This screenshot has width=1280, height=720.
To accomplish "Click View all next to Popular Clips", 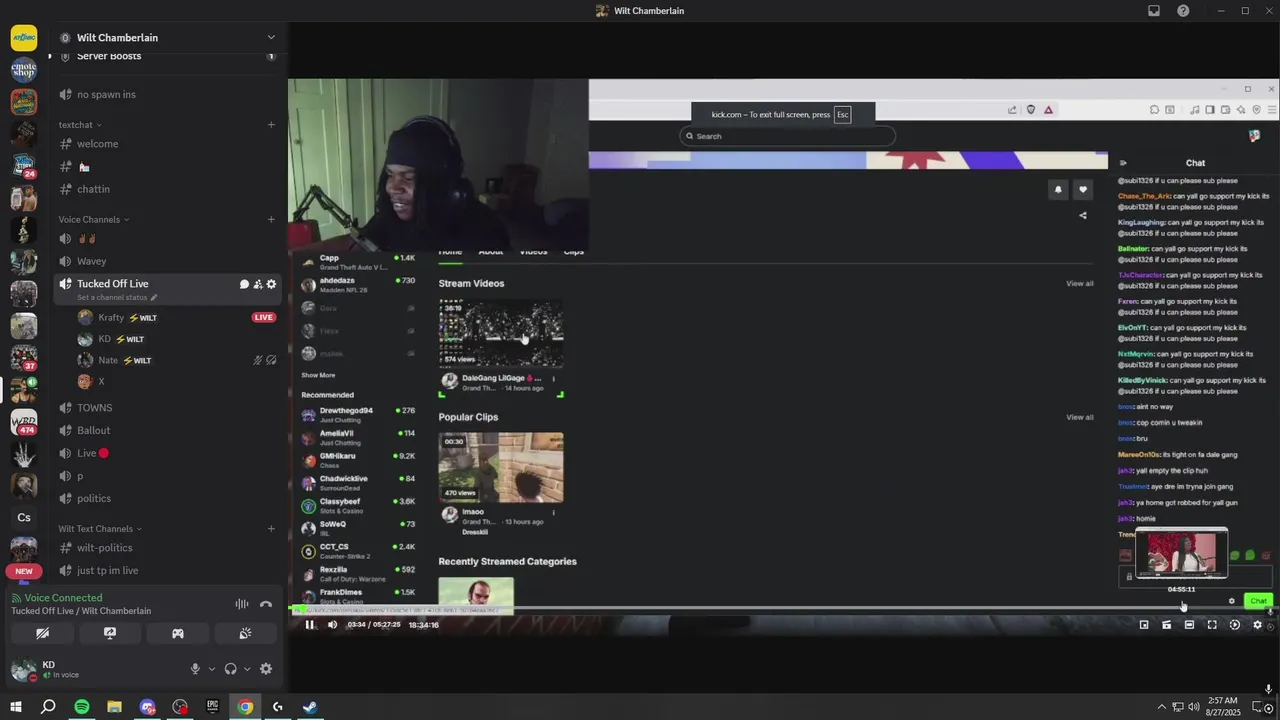I will [x=1080, y=417].
